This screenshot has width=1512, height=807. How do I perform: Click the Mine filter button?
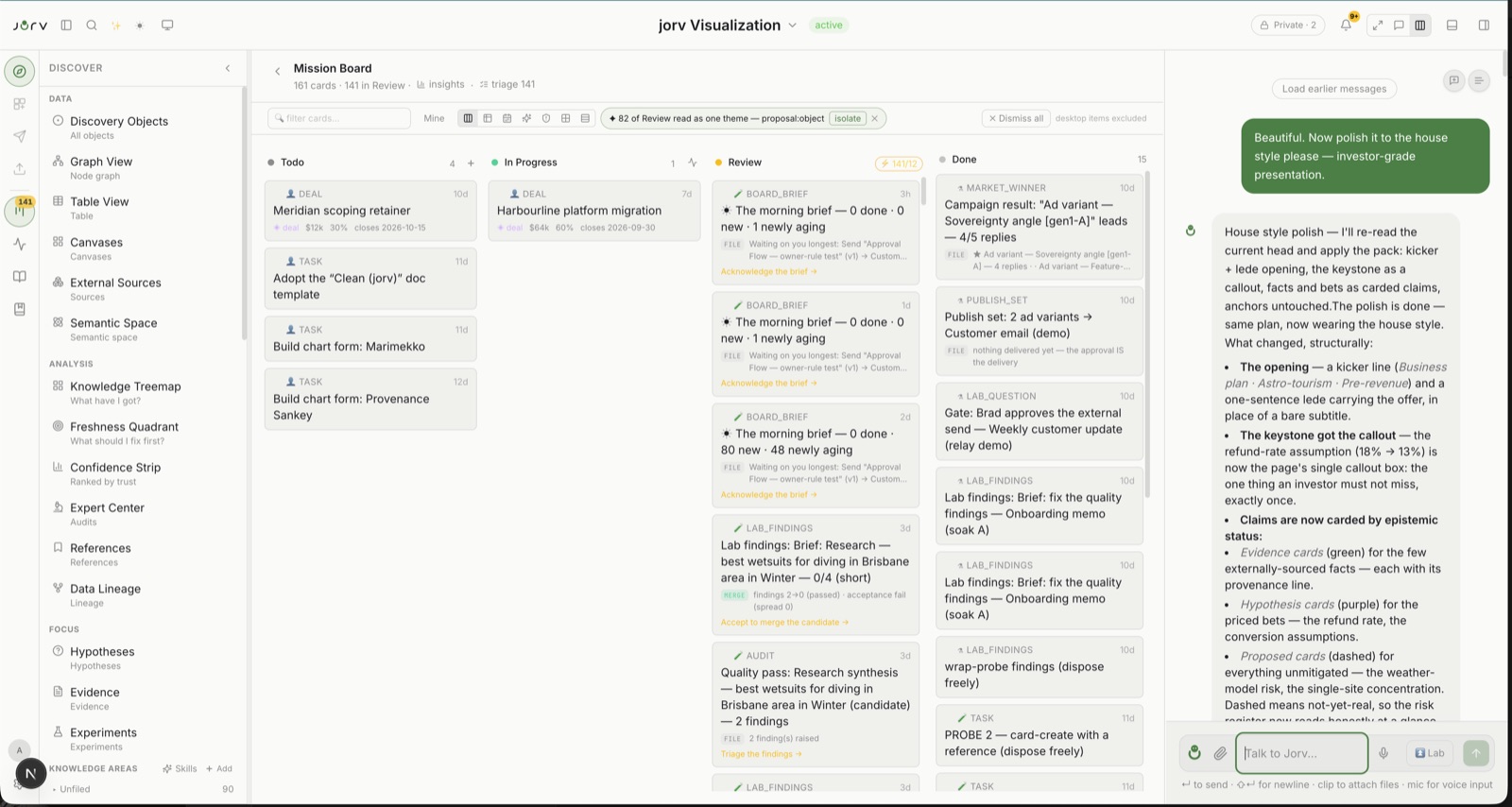click(x=434, y=118)
